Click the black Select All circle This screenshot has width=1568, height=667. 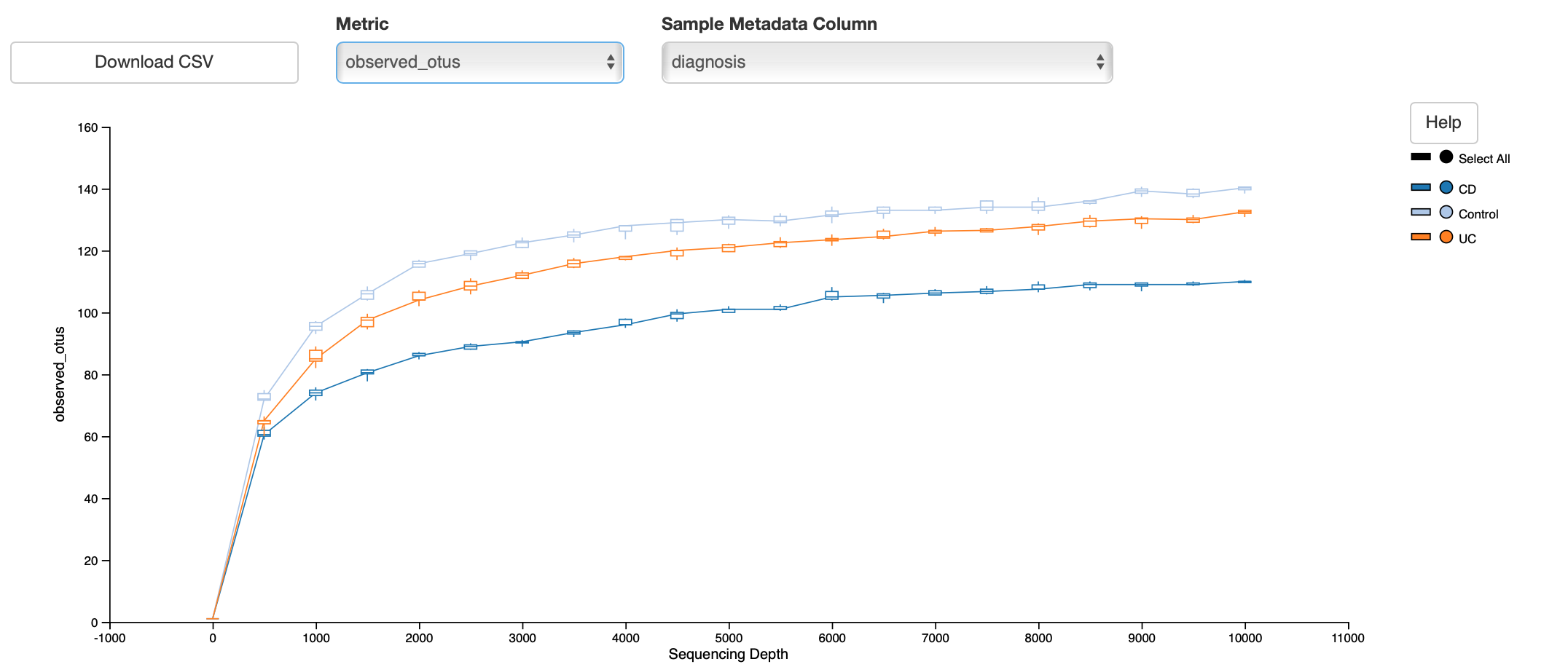[x=1446, y=157]
